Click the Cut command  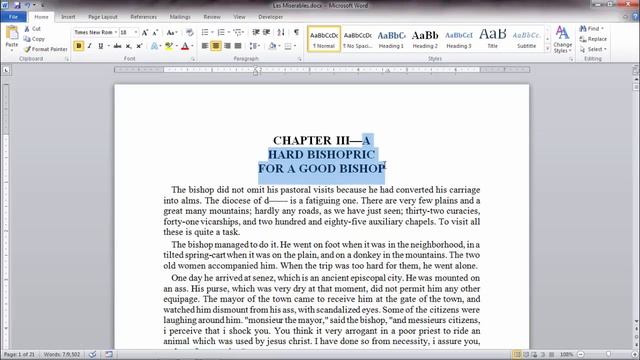click(32, 29)
